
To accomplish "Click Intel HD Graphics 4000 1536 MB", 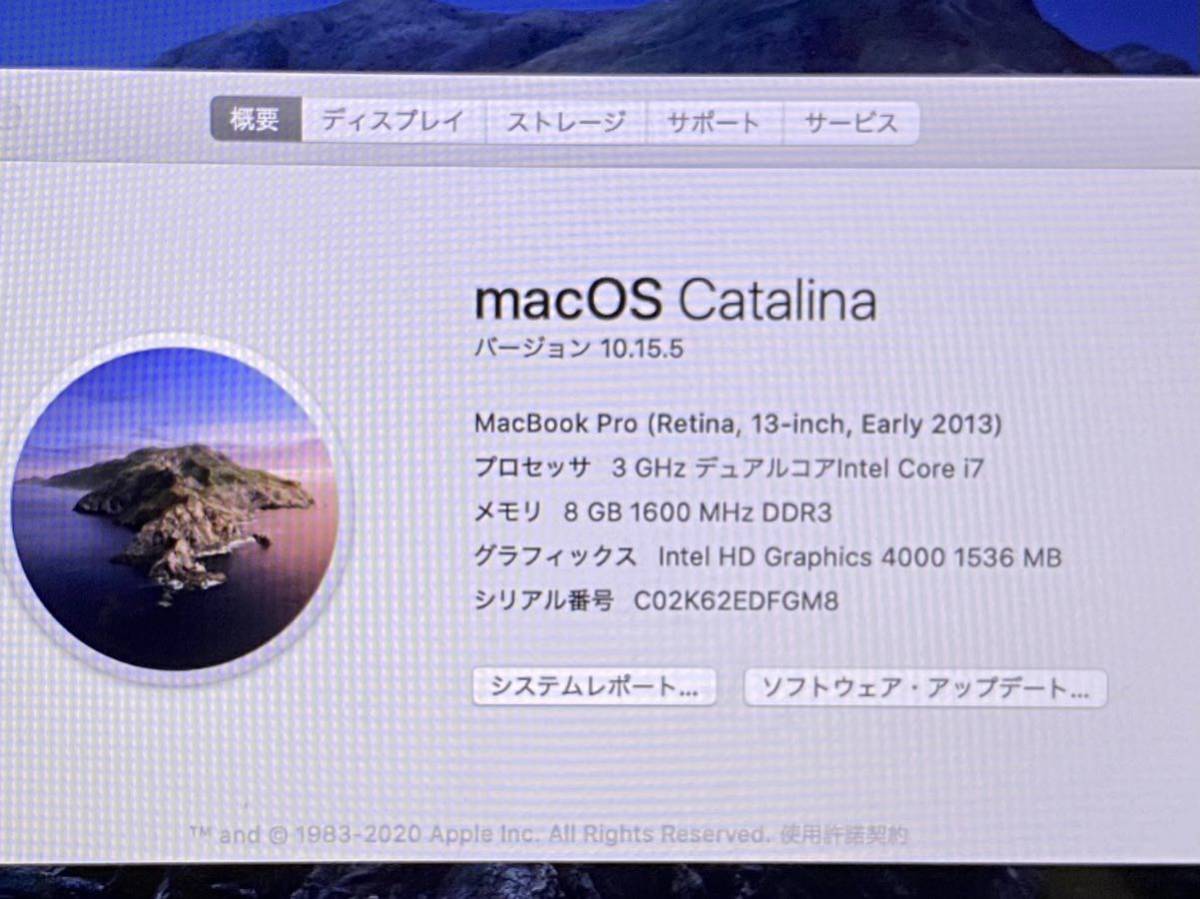I will tap(859, 557).
